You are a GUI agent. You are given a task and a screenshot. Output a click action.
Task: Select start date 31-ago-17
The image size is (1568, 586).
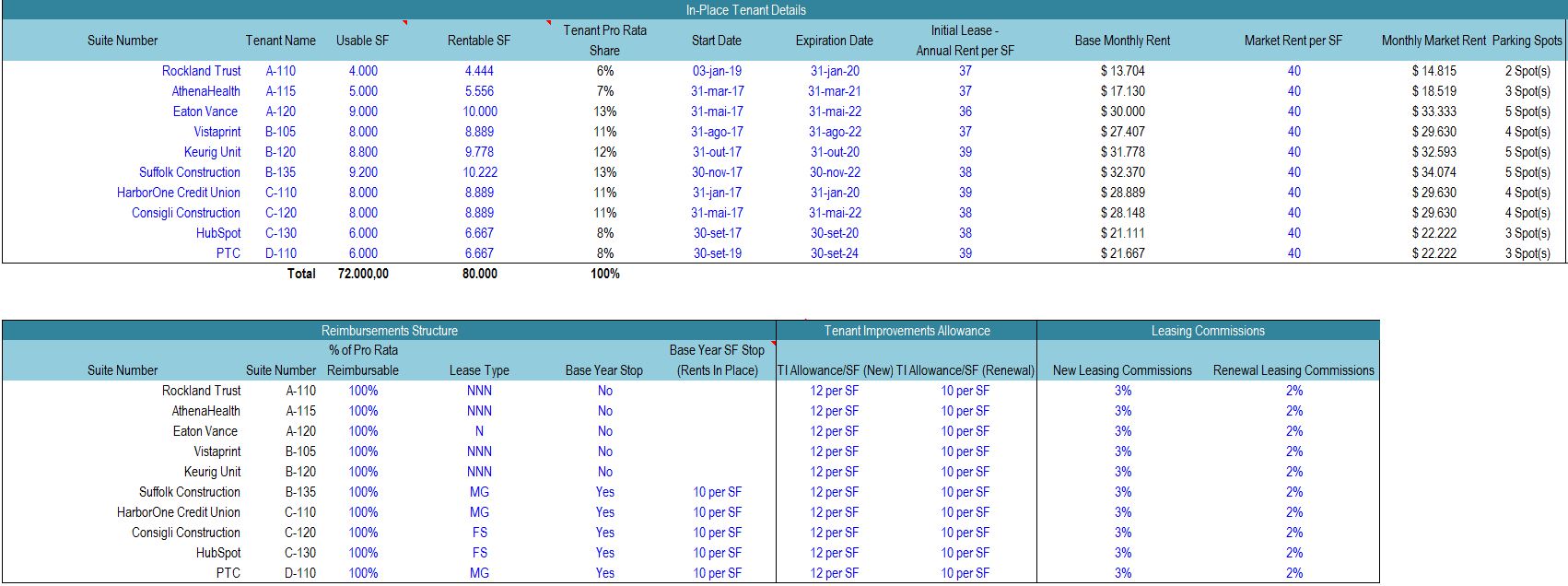point(717,132)
